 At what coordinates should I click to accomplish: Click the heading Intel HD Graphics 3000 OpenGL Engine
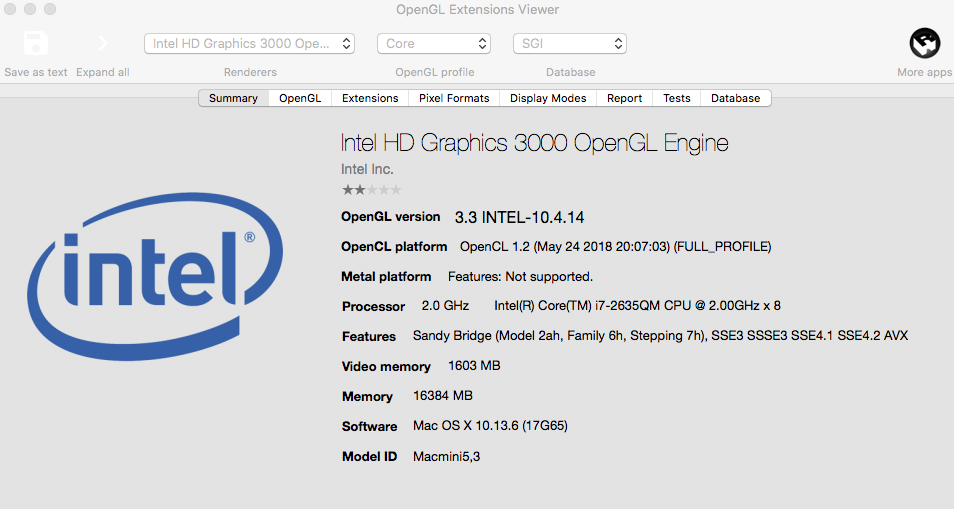pyautogui.click(x=534, y=144)
